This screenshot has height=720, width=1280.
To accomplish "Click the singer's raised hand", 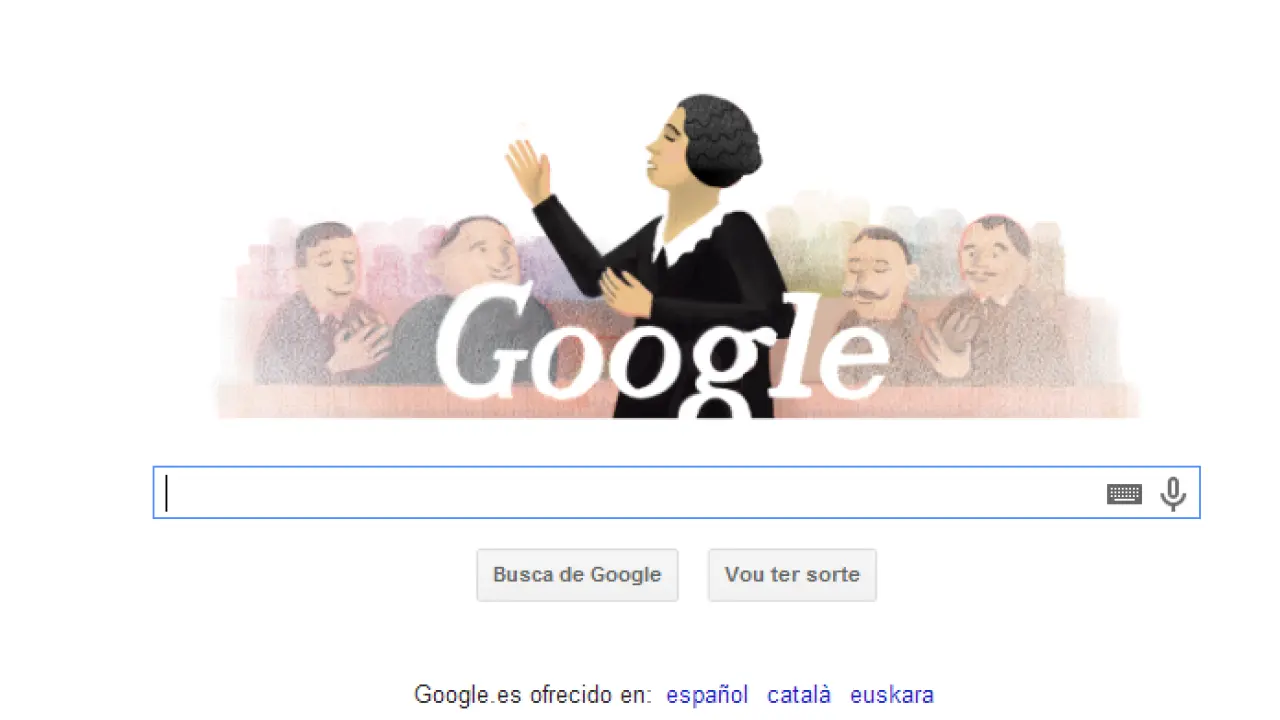I will [x=528, y=170].
